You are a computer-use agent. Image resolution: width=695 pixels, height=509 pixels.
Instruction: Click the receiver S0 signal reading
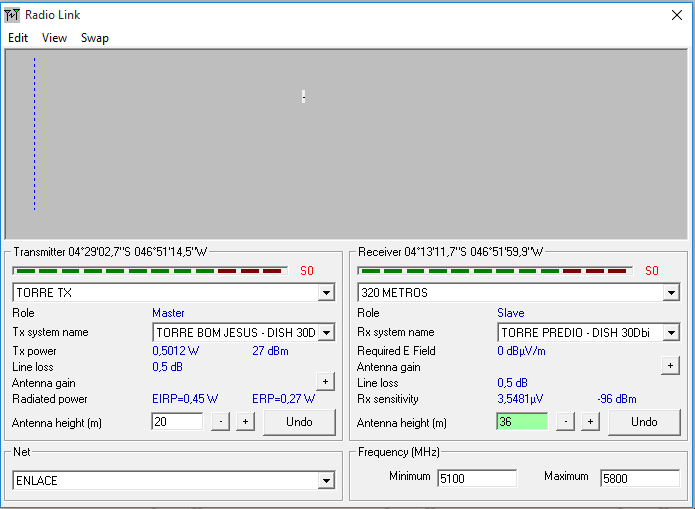tap(652, 271)
